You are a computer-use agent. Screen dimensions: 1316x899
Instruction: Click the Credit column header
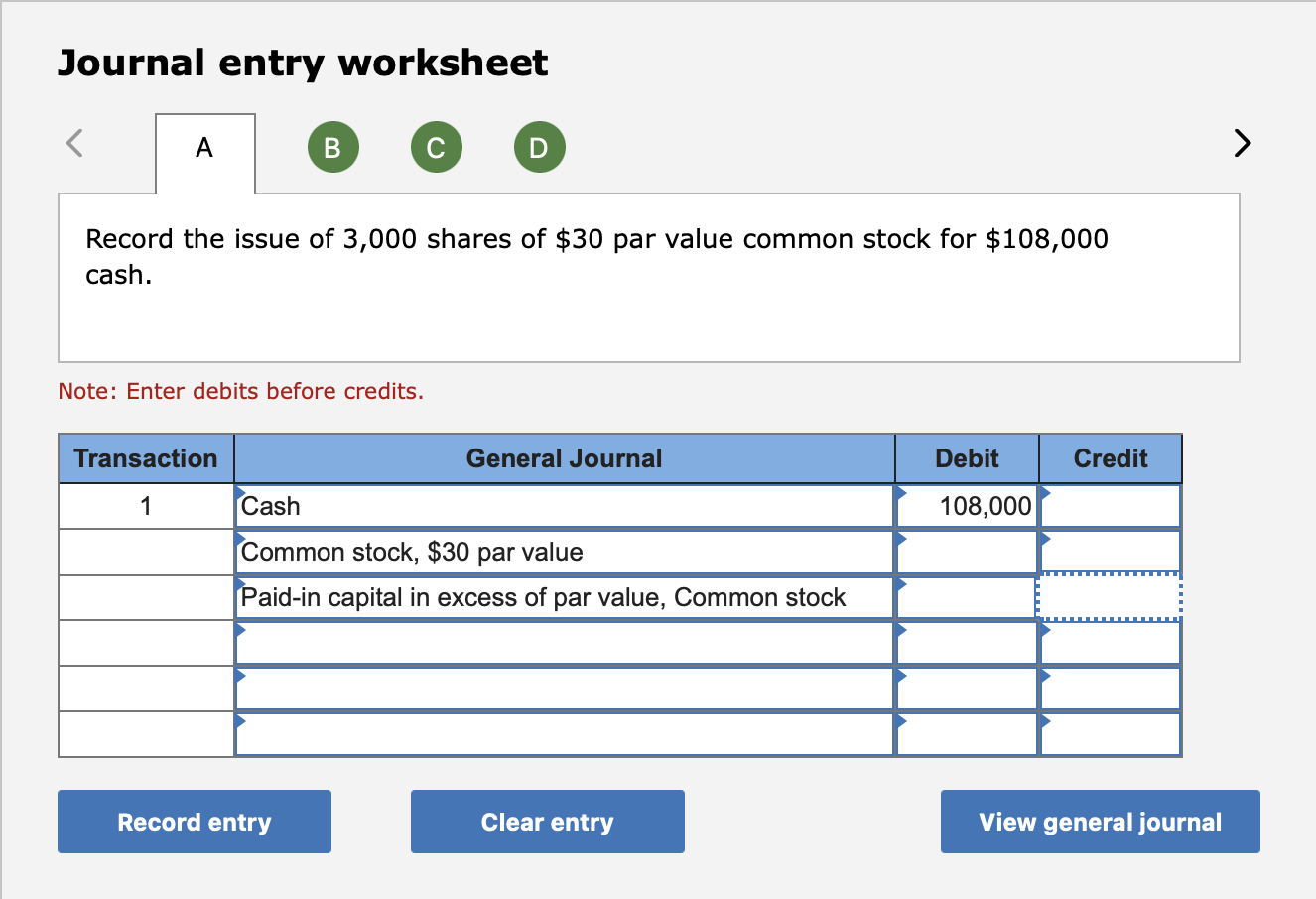[x=1111, y=458]
